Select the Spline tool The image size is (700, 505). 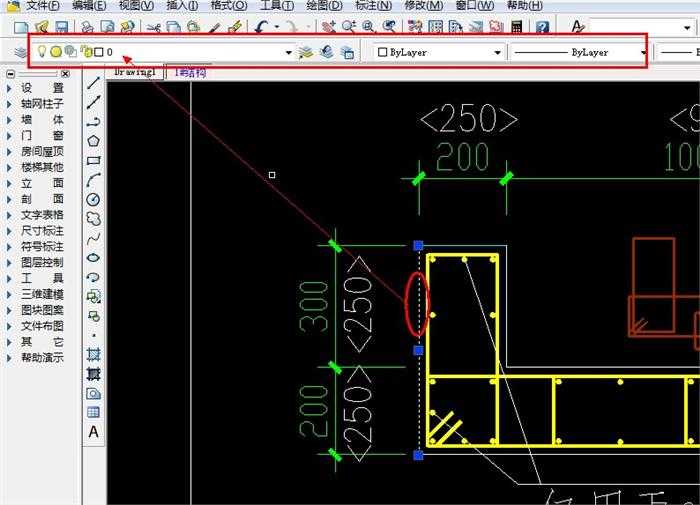[x=93, y=238]
